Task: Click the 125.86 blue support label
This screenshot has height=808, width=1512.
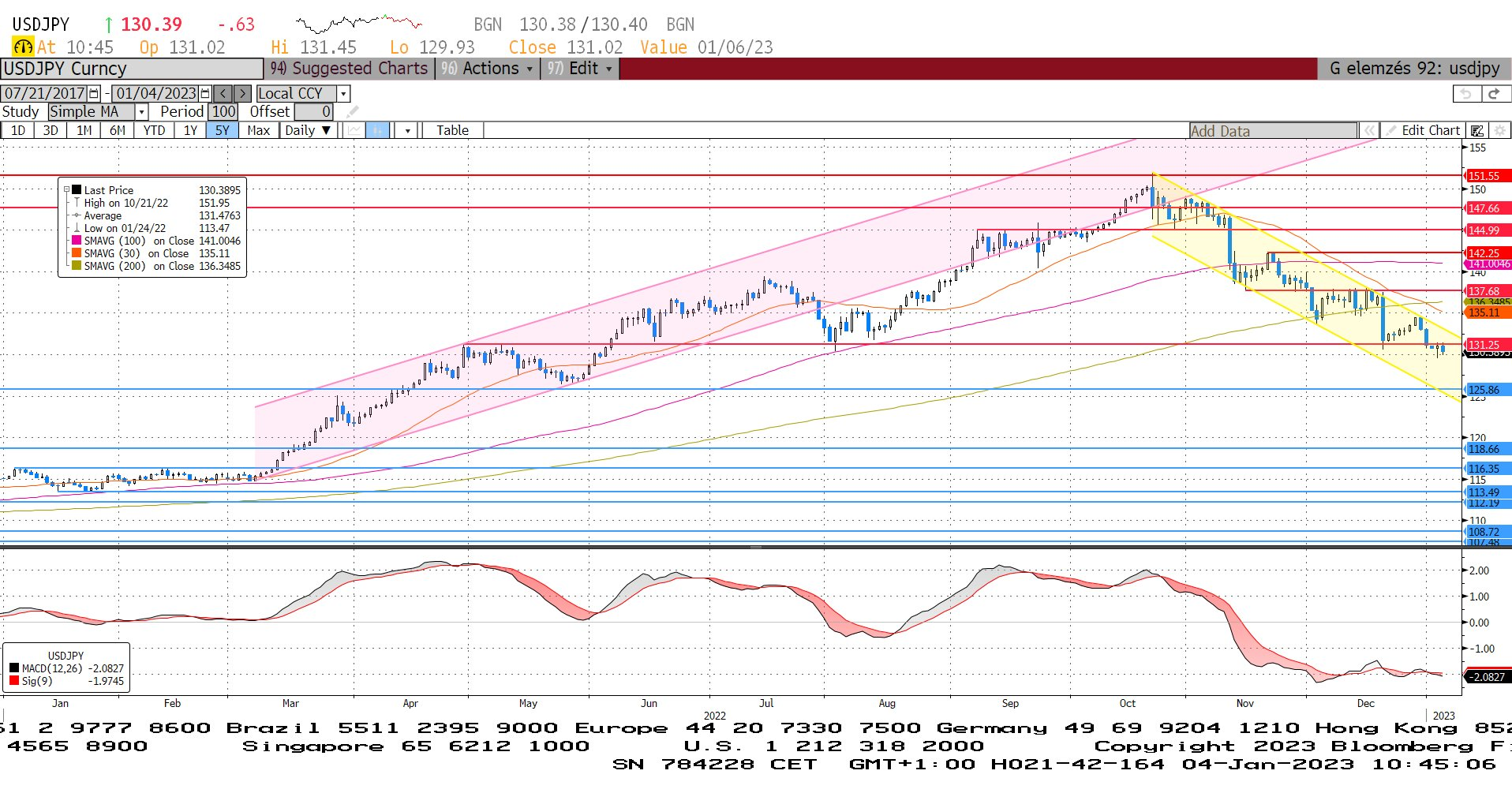Action: tap(1487, 390)
